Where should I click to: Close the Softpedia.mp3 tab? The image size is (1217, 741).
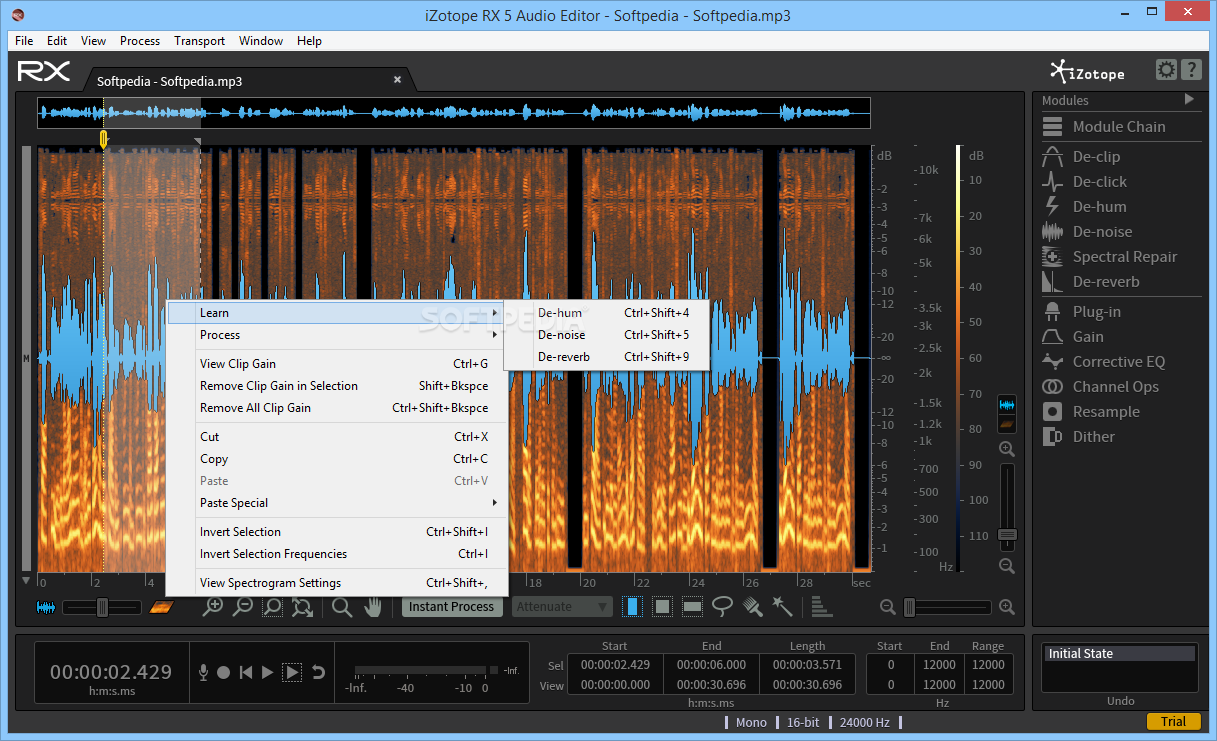click(397, 80)
